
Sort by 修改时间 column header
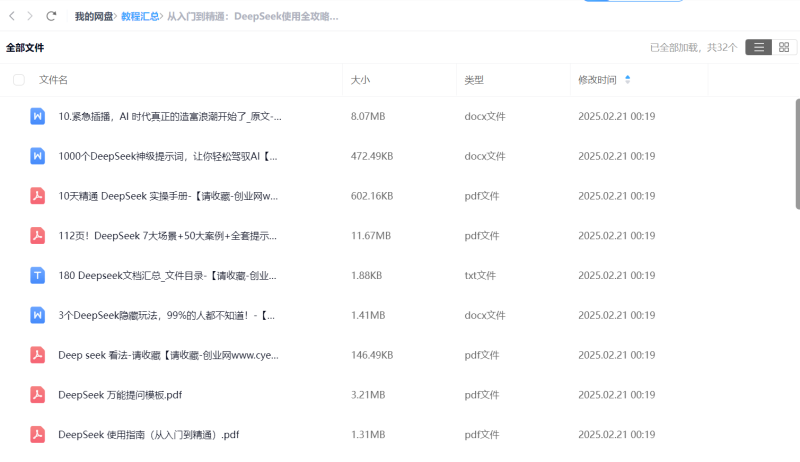pyautogui.click(x=597, y=80)
